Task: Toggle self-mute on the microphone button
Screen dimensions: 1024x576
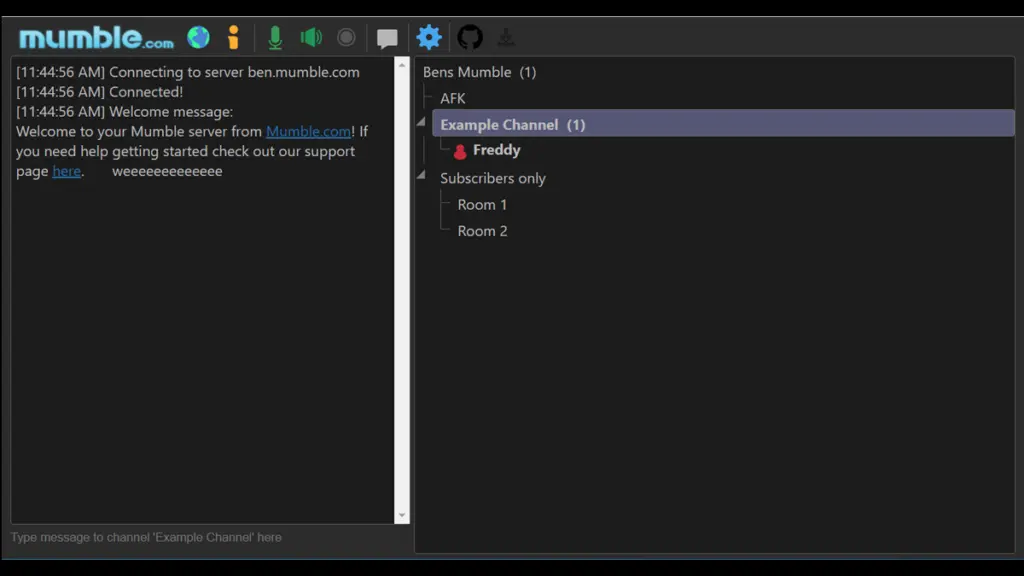Action: tap(276, 37)
